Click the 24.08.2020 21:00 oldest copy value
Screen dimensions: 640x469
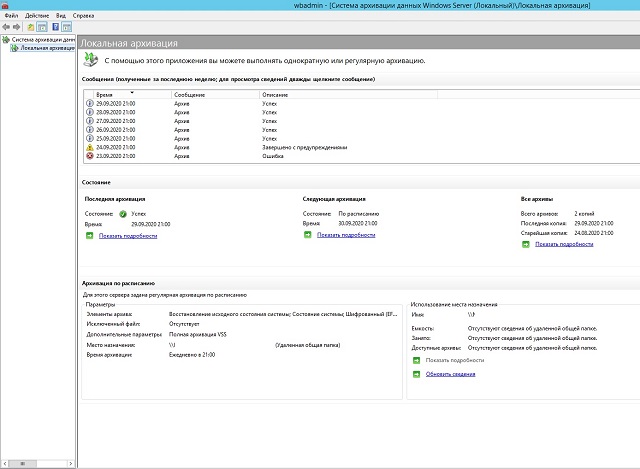coord(593,233)
